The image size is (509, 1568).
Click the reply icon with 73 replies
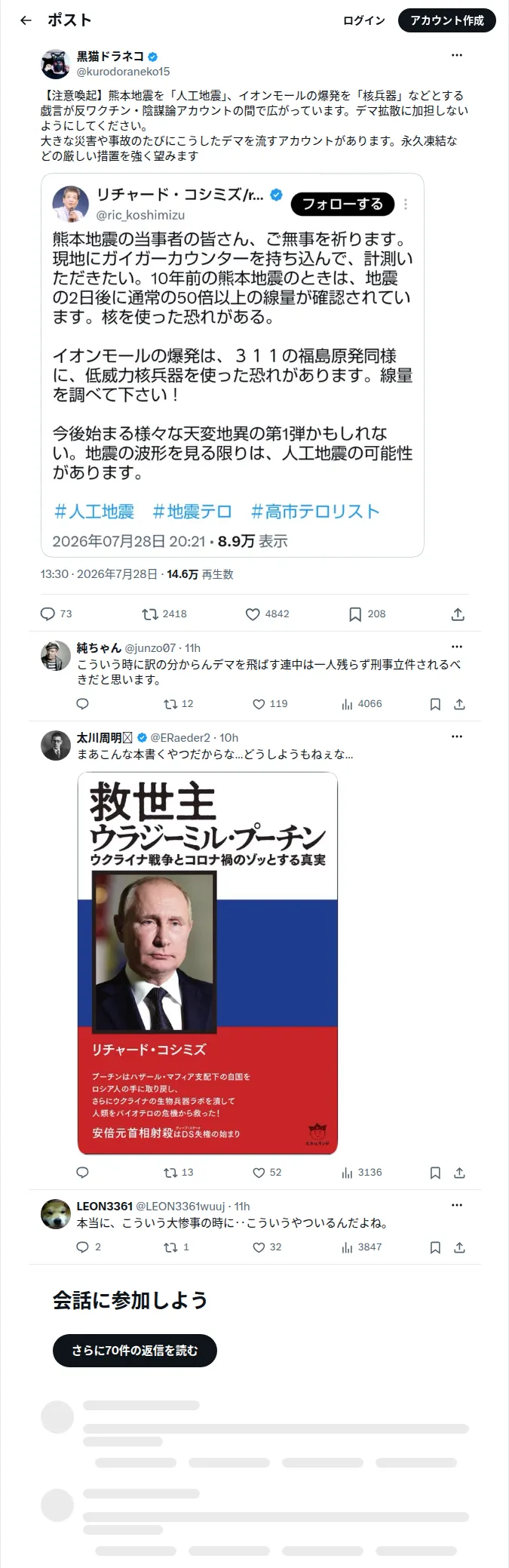48,614
